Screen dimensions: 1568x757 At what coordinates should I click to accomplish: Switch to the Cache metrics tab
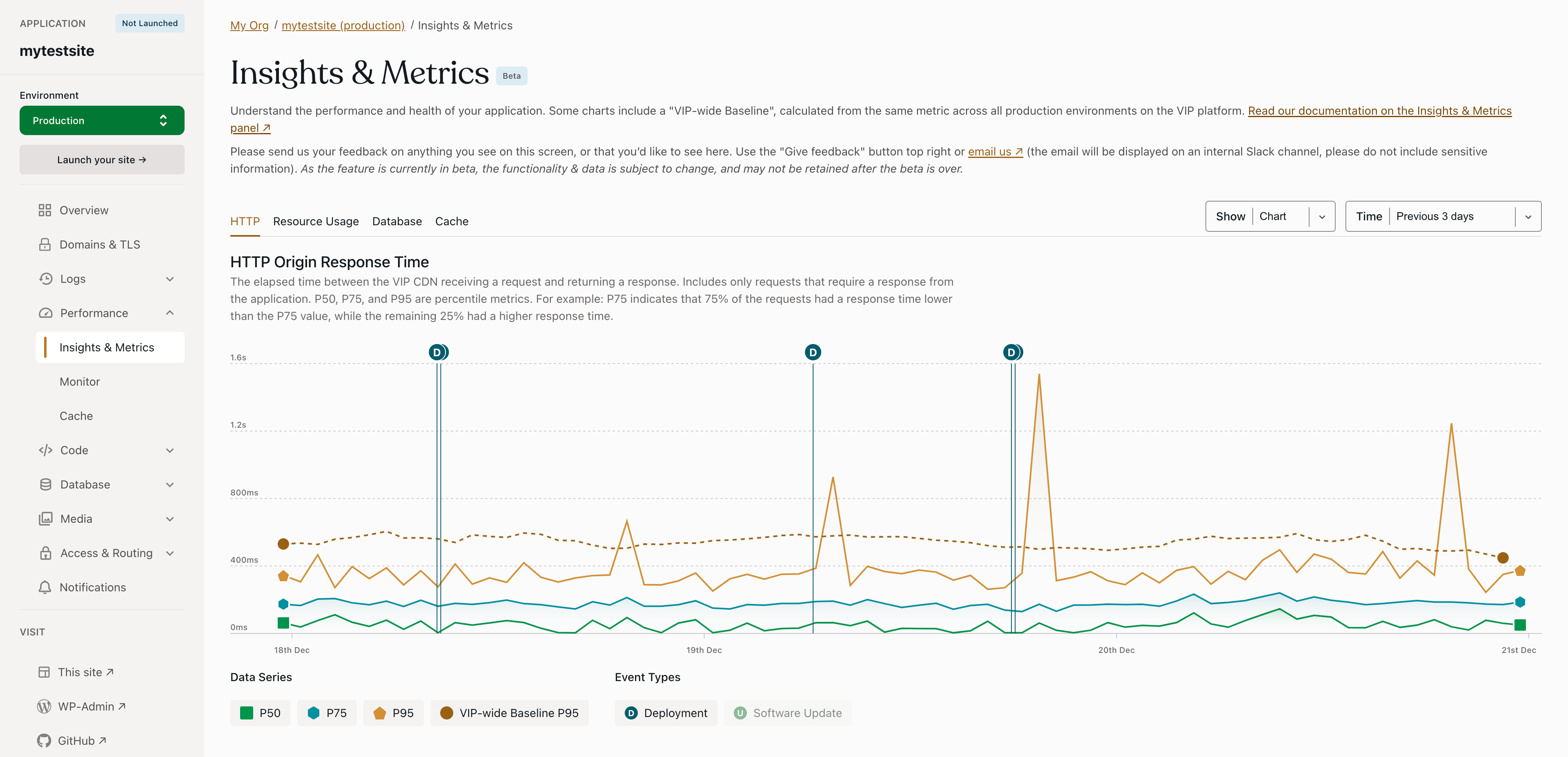pos(452,222)
